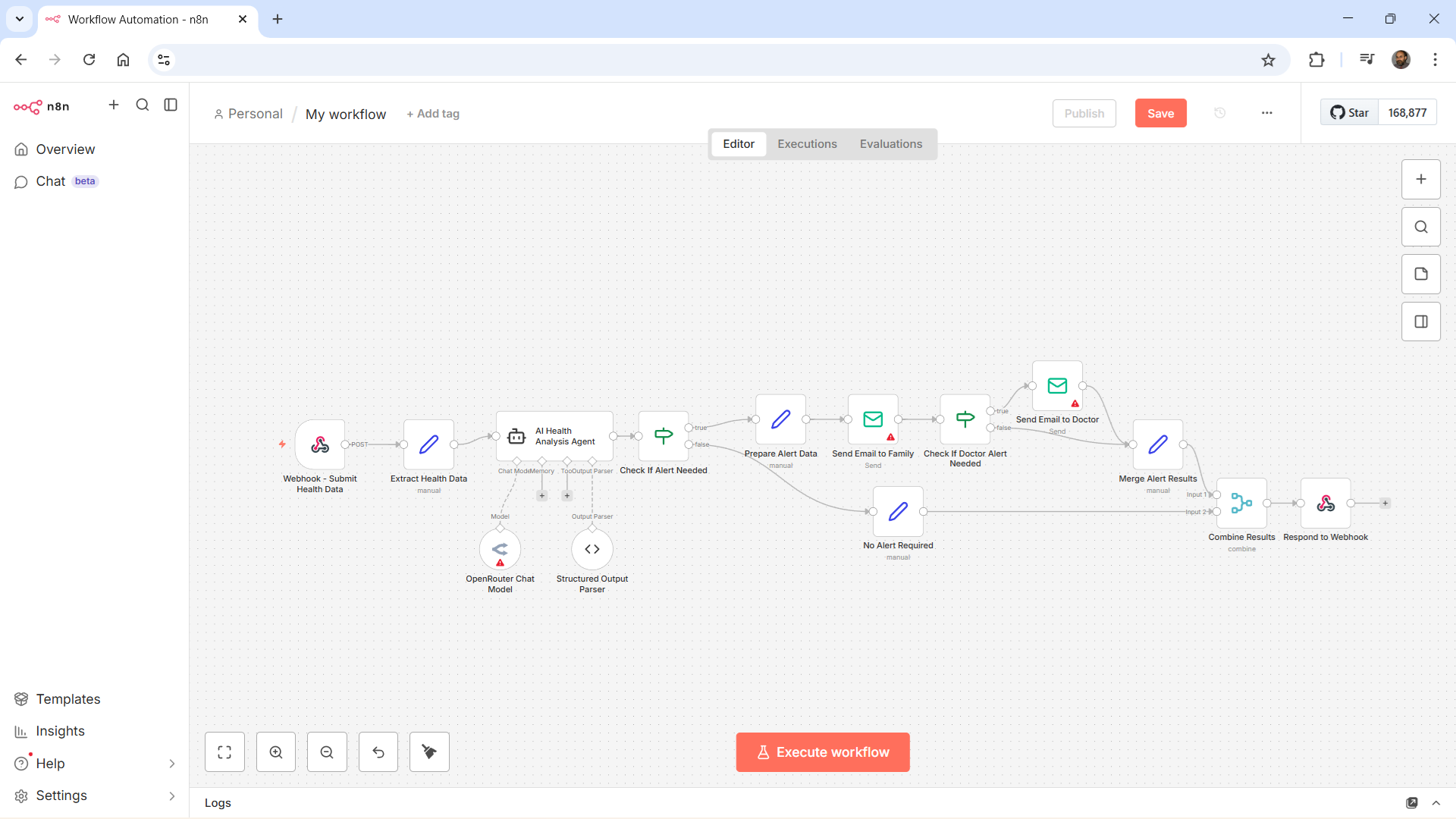Toggle the focus panel button on canvas
1456x819 pixels.
pyautogui.click(x=1421, y=322)
